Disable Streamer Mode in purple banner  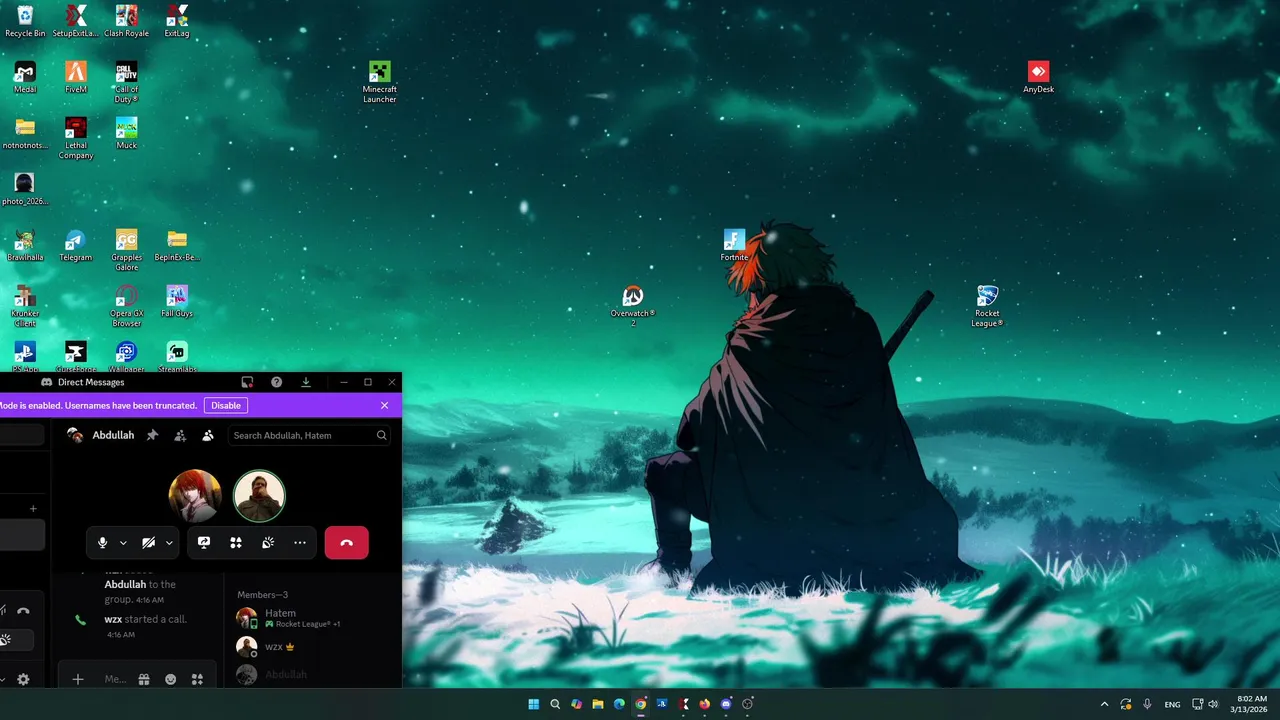pos(225,405)
